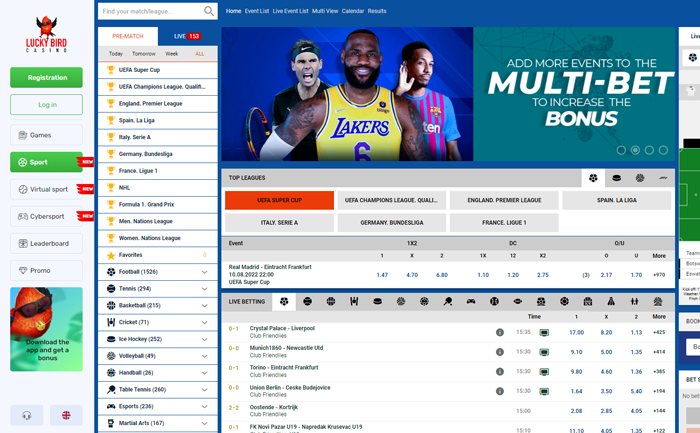
Task: Select basketball icon in Live Betting bar
Action: 331,302
